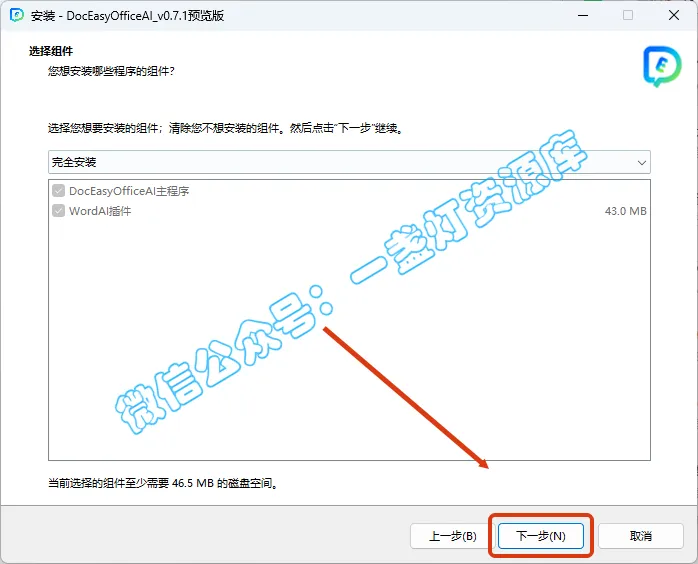Click the disabled maximize window button
The height and width of the screenshot is (564, 698).
coord(628,16)
